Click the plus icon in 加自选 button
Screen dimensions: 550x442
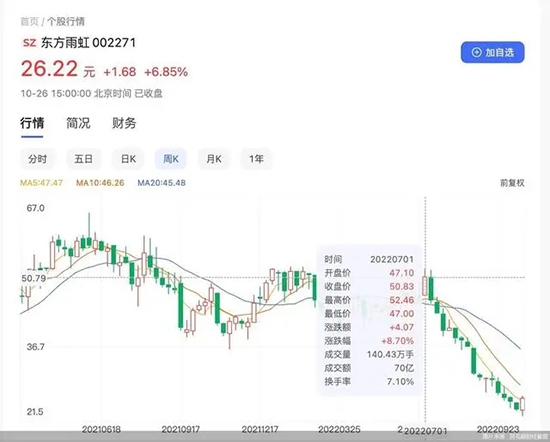(x=476, y=53)
